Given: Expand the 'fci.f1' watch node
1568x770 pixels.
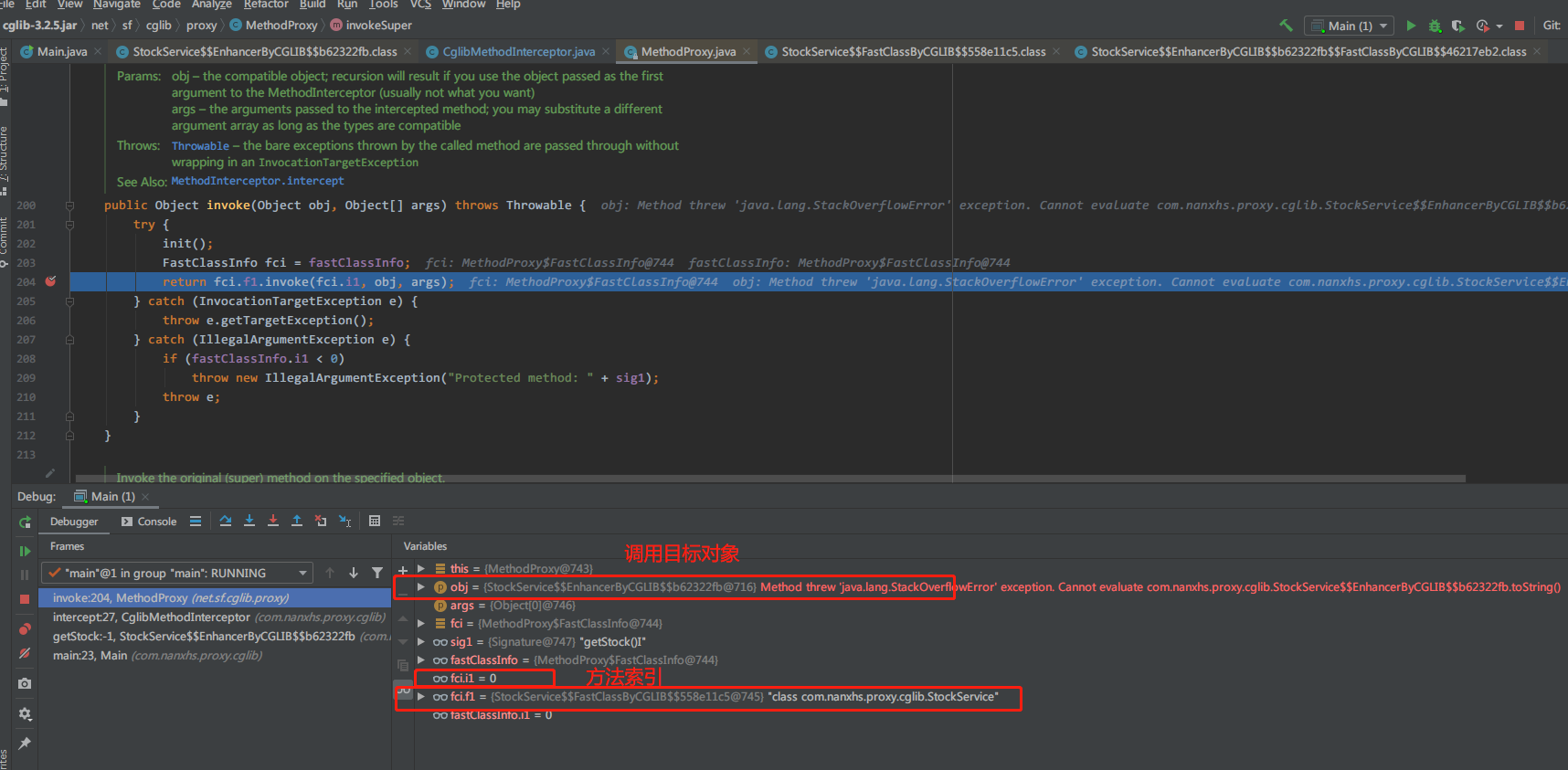Looking at the screenshot, I should coord(421,696).
